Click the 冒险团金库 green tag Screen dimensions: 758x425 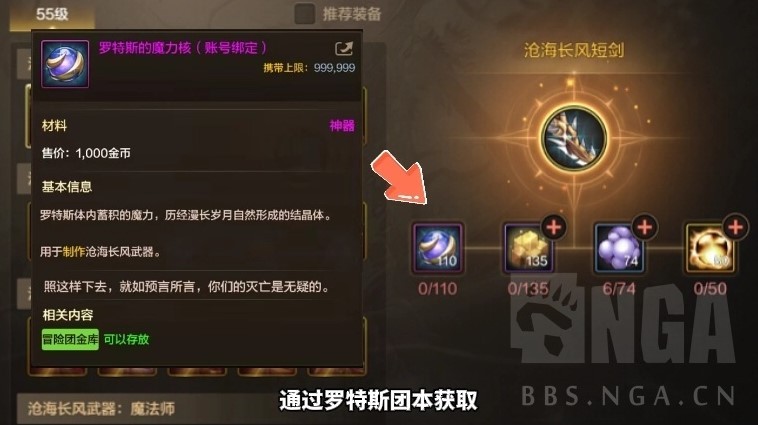70,339
